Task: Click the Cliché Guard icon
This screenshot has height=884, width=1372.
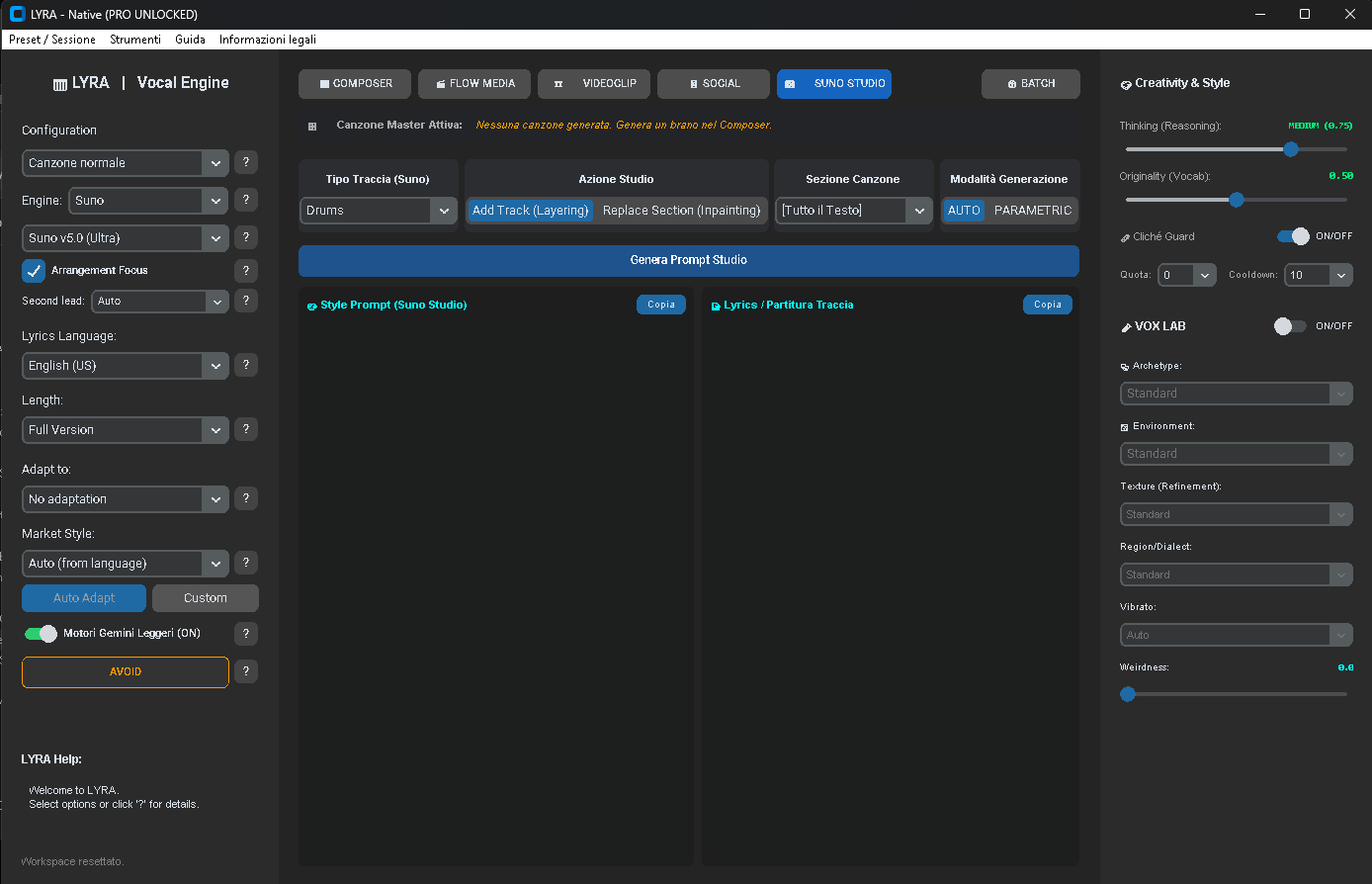Action: [1125, 237]
